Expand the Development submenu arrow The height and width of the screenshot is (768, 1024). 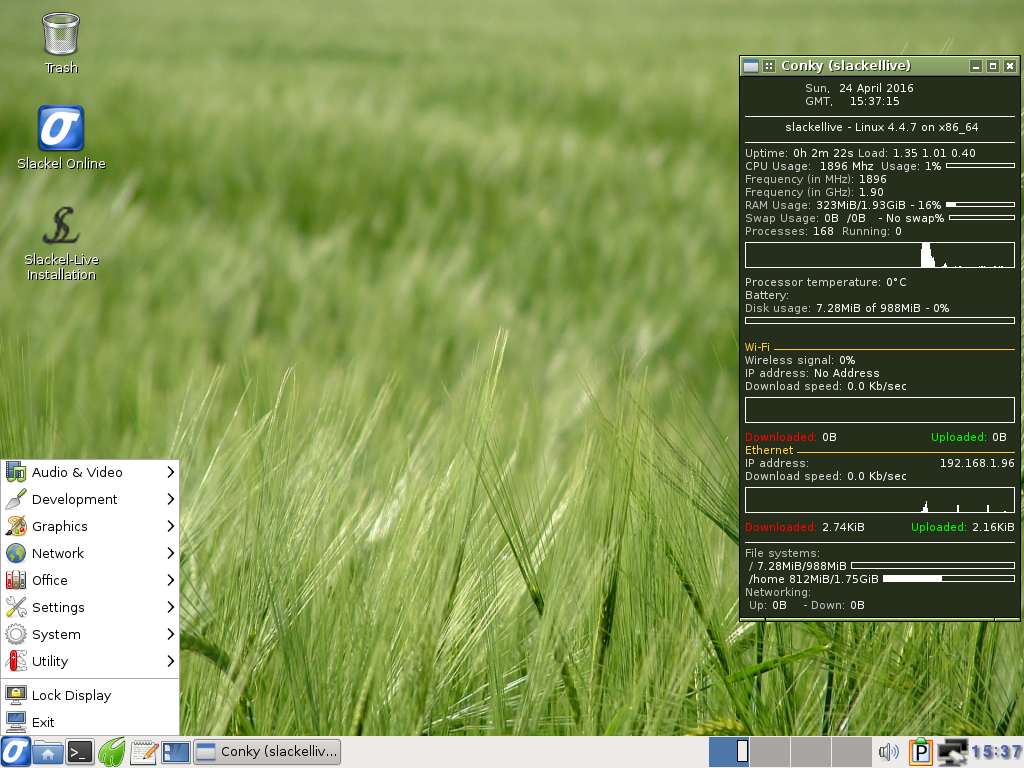click(x=170, y=499)
